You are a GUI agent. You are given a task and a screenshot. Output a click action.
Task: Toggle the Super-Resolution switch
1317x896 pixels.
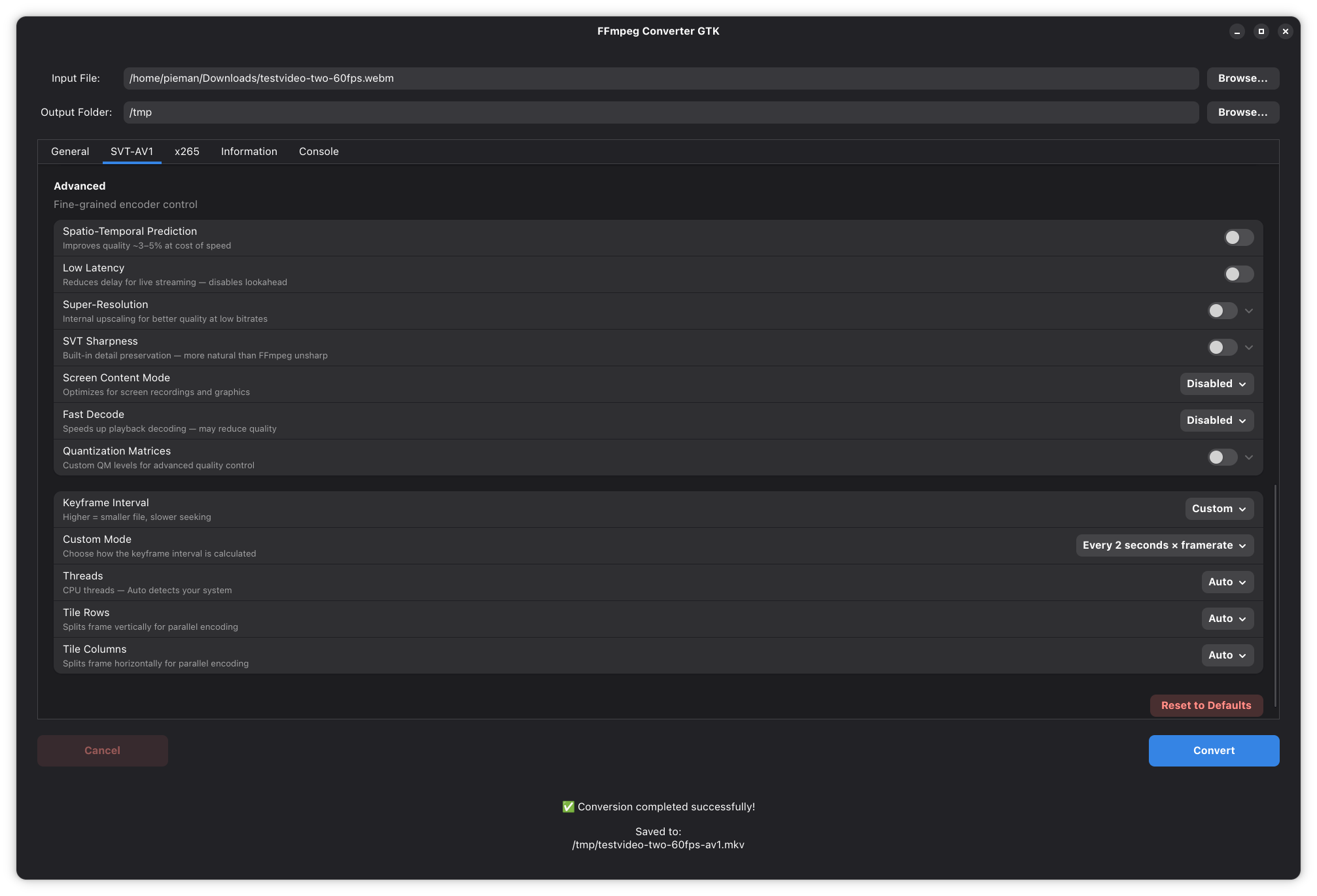(1221, 311)
